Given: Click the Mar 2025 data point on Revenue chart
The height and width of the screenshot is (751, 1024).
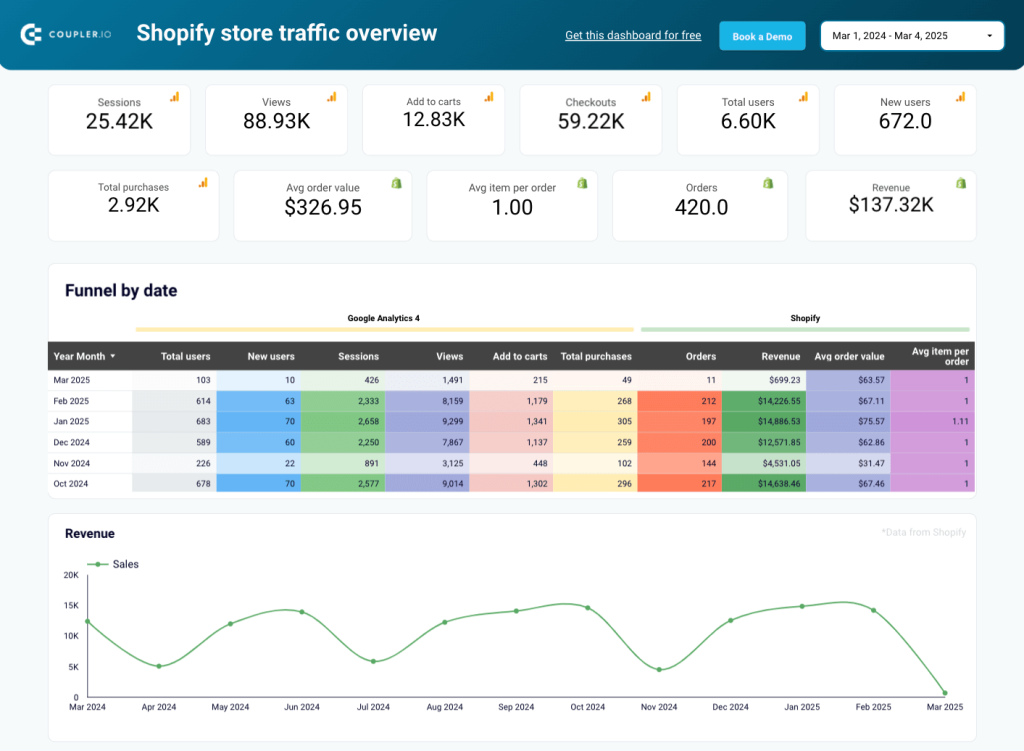Looking at the screenshot, I should point(944,693).
